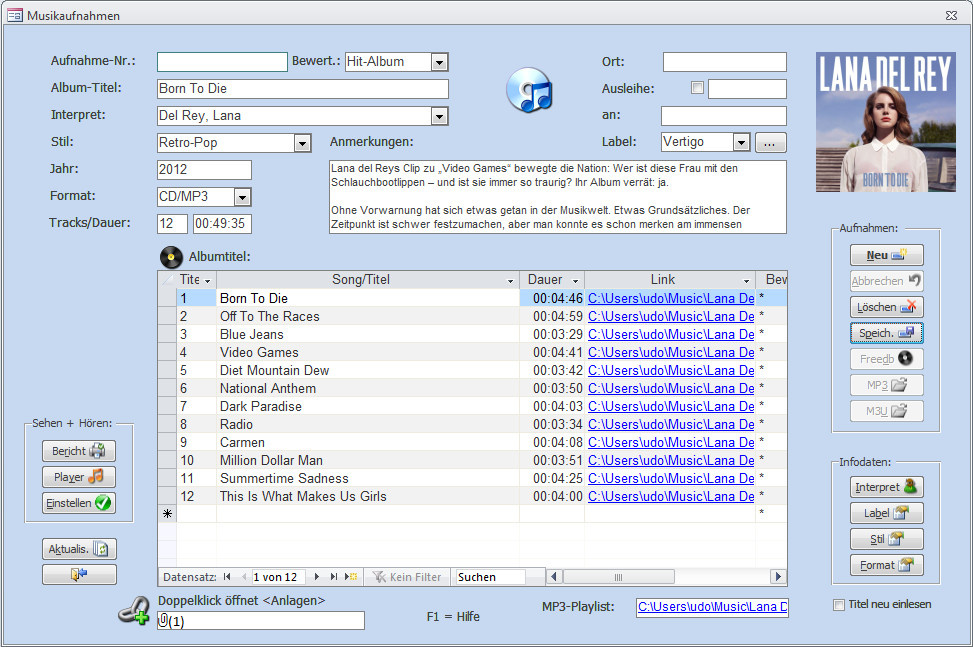Sort by Song/Titel column header
973x647 pixels.
point(361,280)
